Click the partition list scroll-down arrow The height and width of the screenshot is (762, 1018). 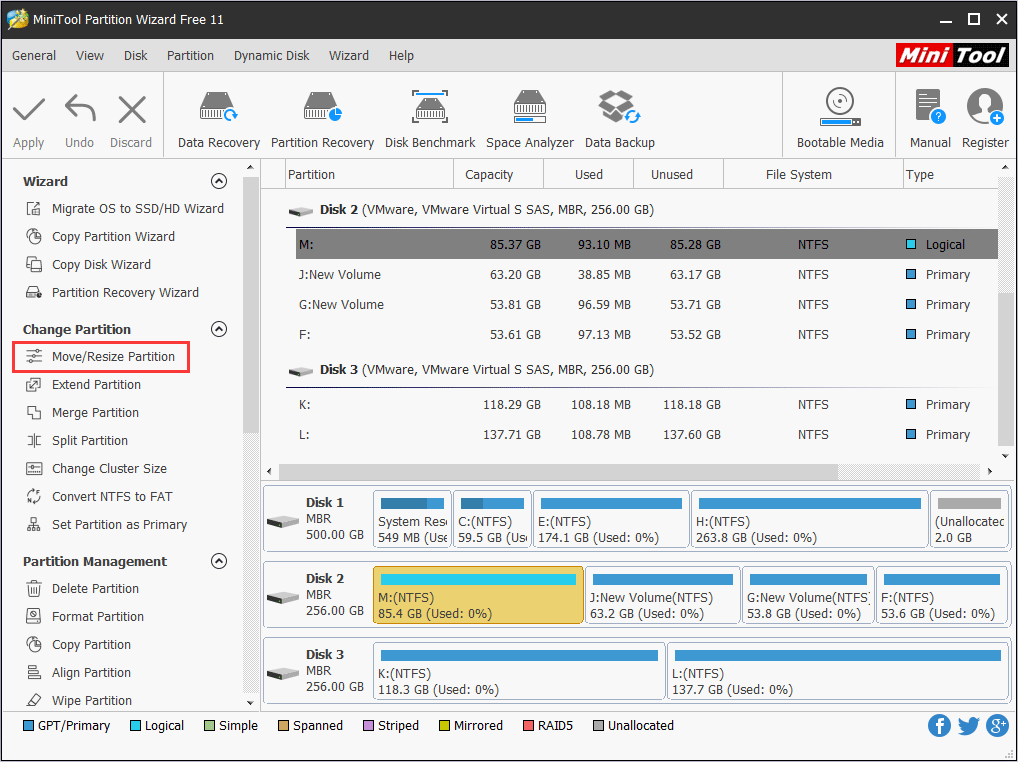click(1005, 456)
